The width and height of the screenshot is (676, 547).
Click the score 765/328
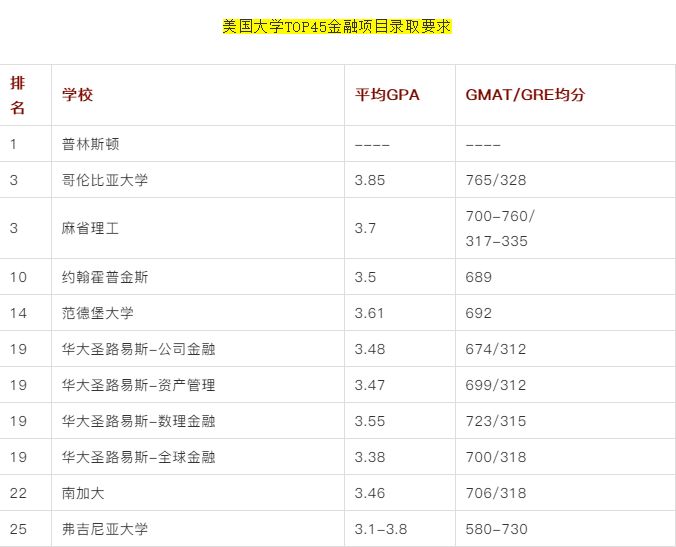click(496, 180)
